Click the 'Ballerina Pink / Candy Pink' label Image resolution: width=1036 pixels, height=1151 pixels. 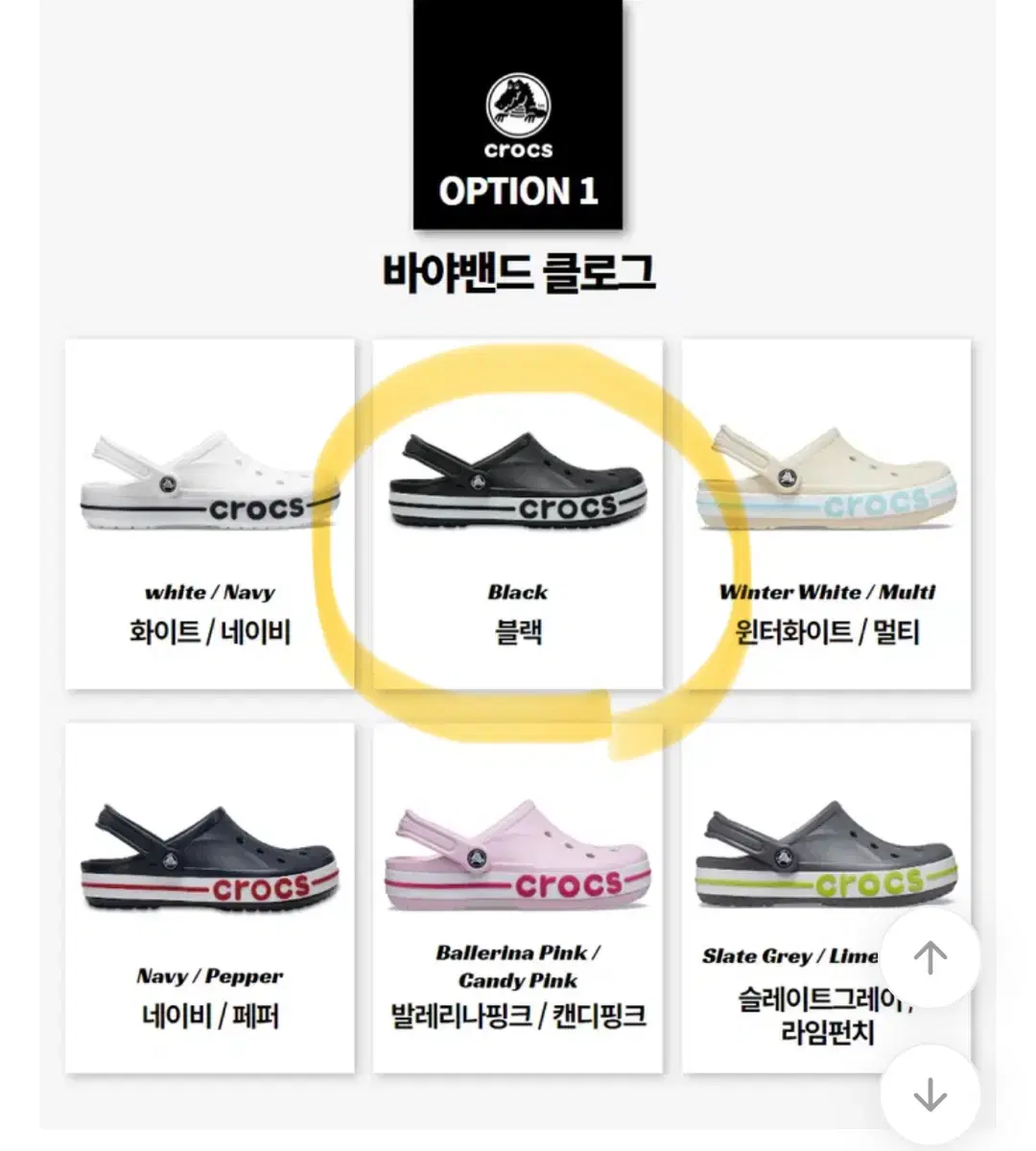click(x=518, y=966)
